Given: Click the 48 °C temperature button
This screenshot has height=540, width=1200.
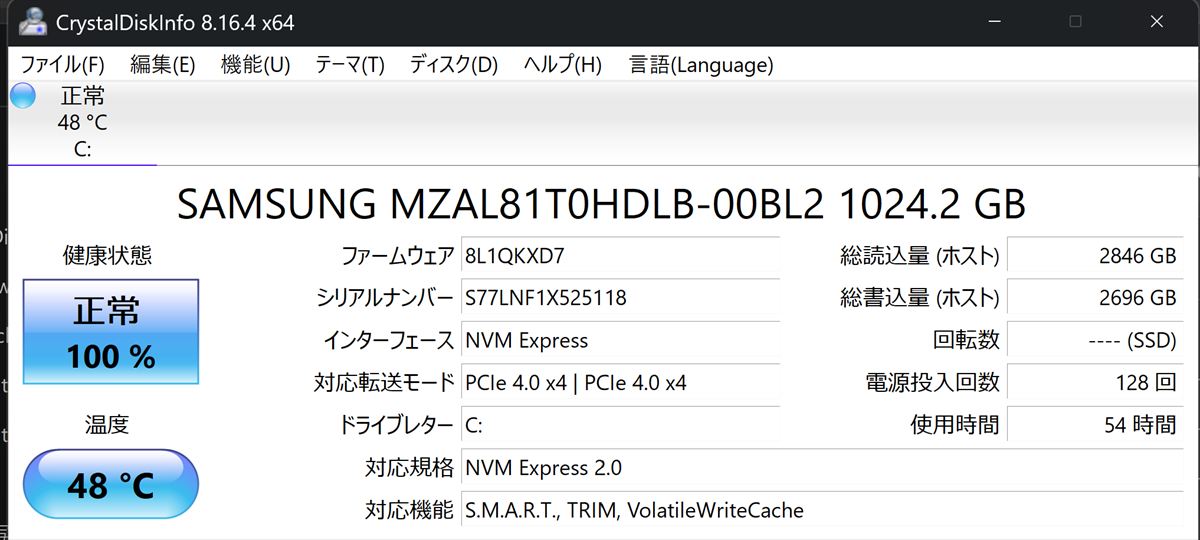Looking at the screenshot, I should tap(111, 486).
